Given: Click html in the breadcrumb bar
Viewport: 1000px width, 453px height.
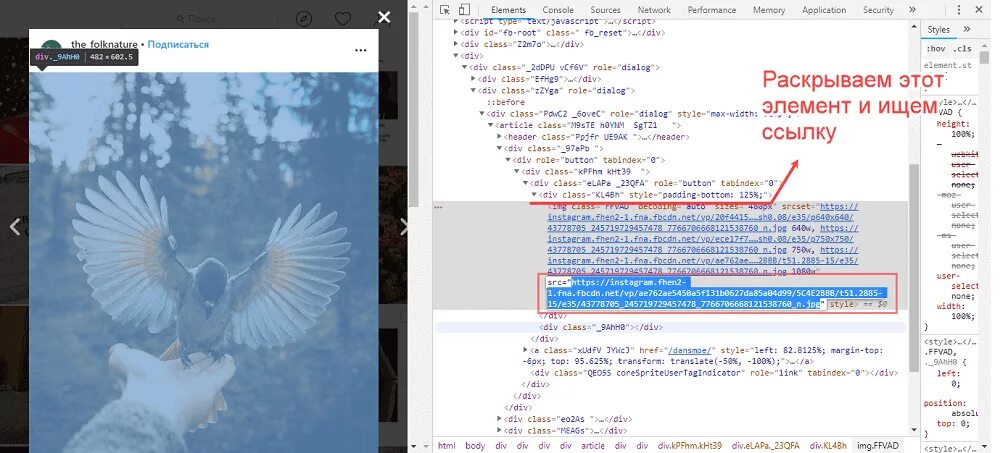Looking at the screenshot, I should (446, 445).
